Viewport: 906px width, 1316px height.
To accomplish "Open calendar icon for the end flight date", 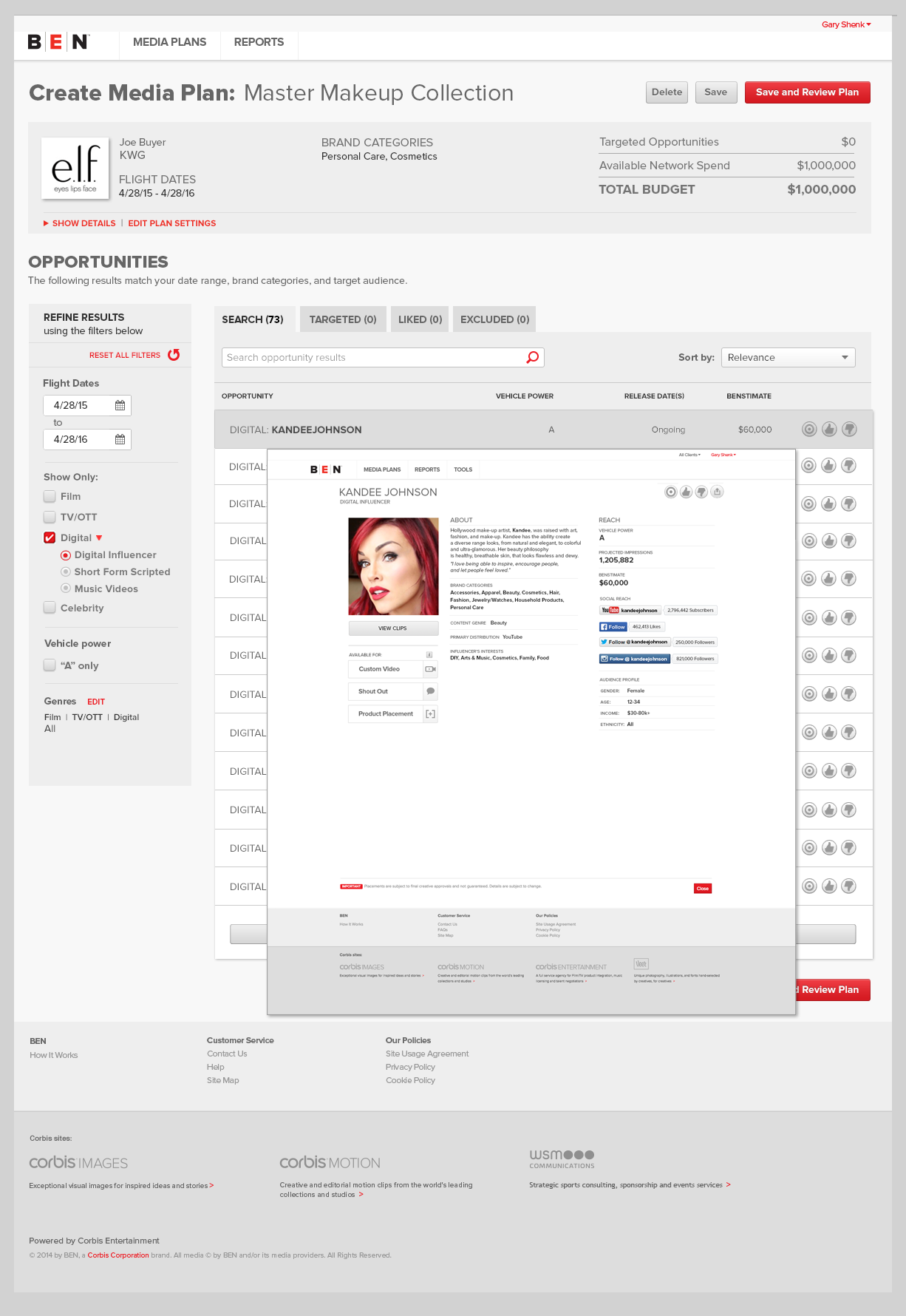I will point(120,439).
